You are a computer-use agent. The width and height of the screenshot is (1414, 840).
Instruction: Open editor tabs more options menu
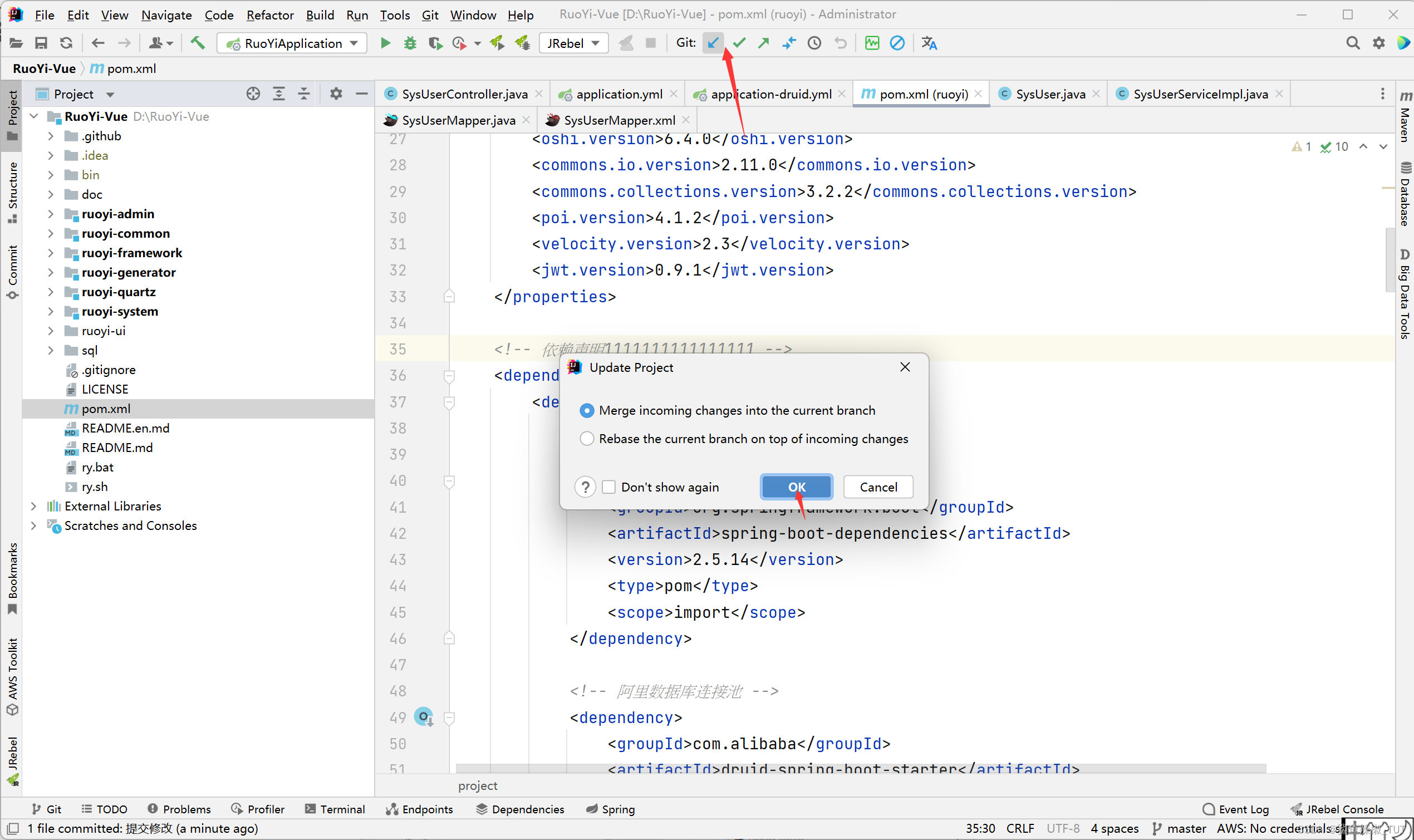click(1382, 94)
